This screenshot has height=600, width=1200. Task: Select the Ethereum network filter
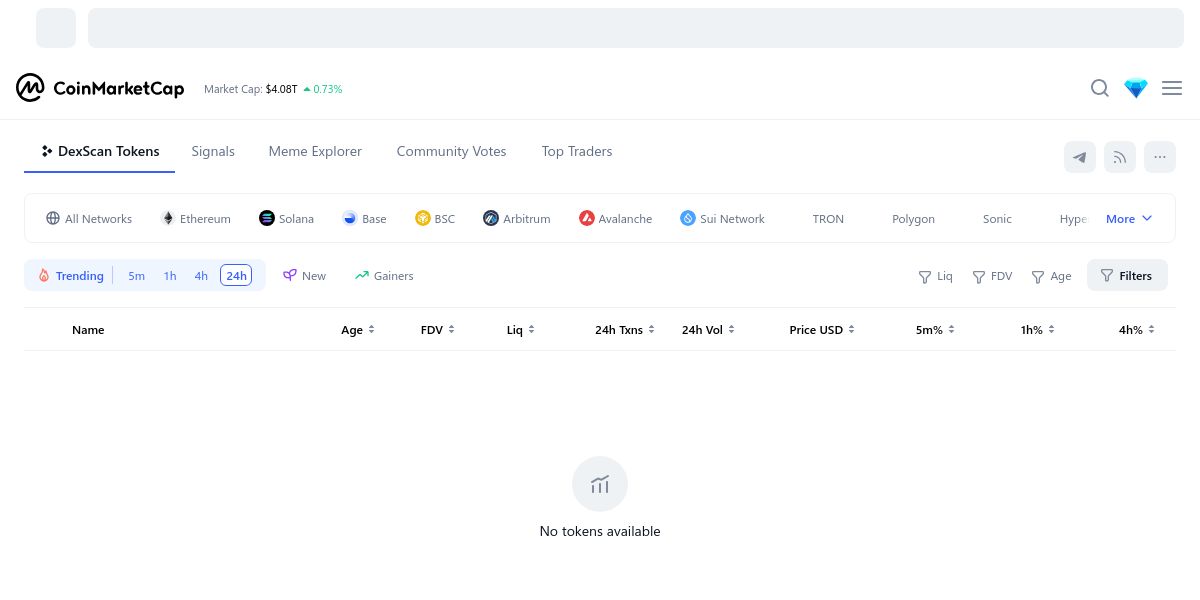point(196,218)
